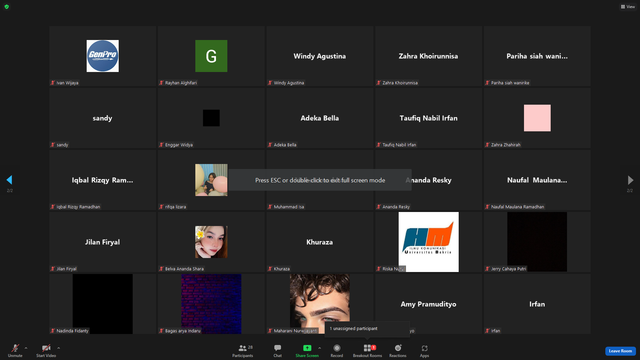The width and height of the screenshot is (640, 360).
Task: Click muted mic icon beside Windy Agustina label
Action: click(270, 83)
